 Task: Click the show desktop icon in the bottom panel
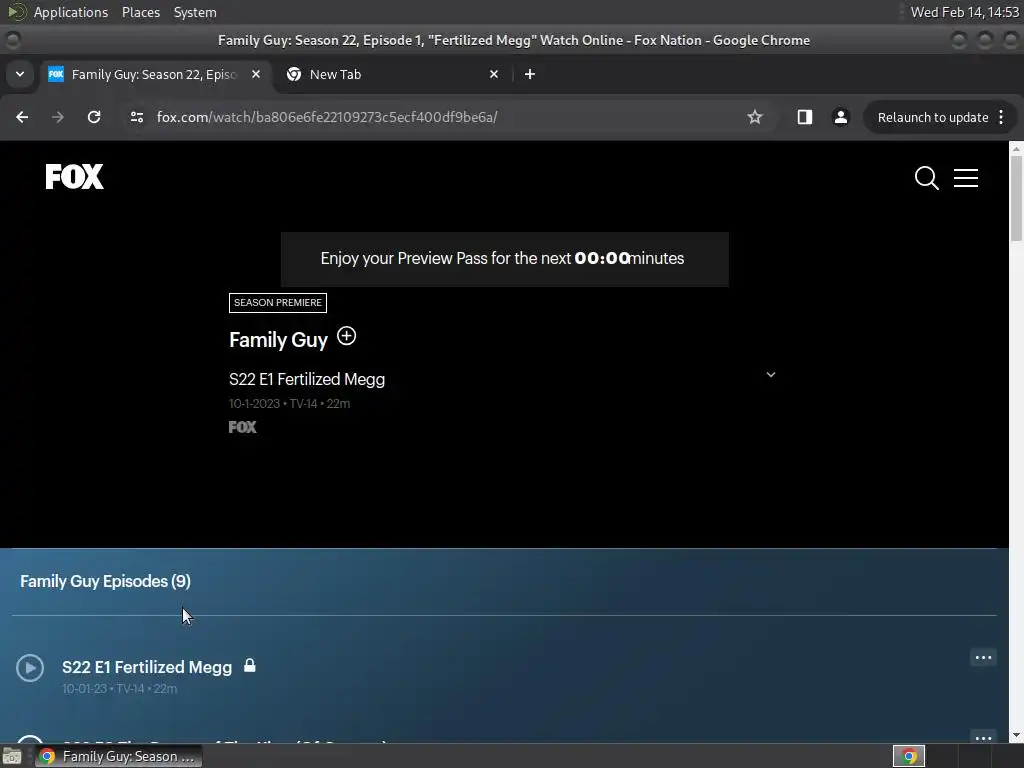pos(12,756)
